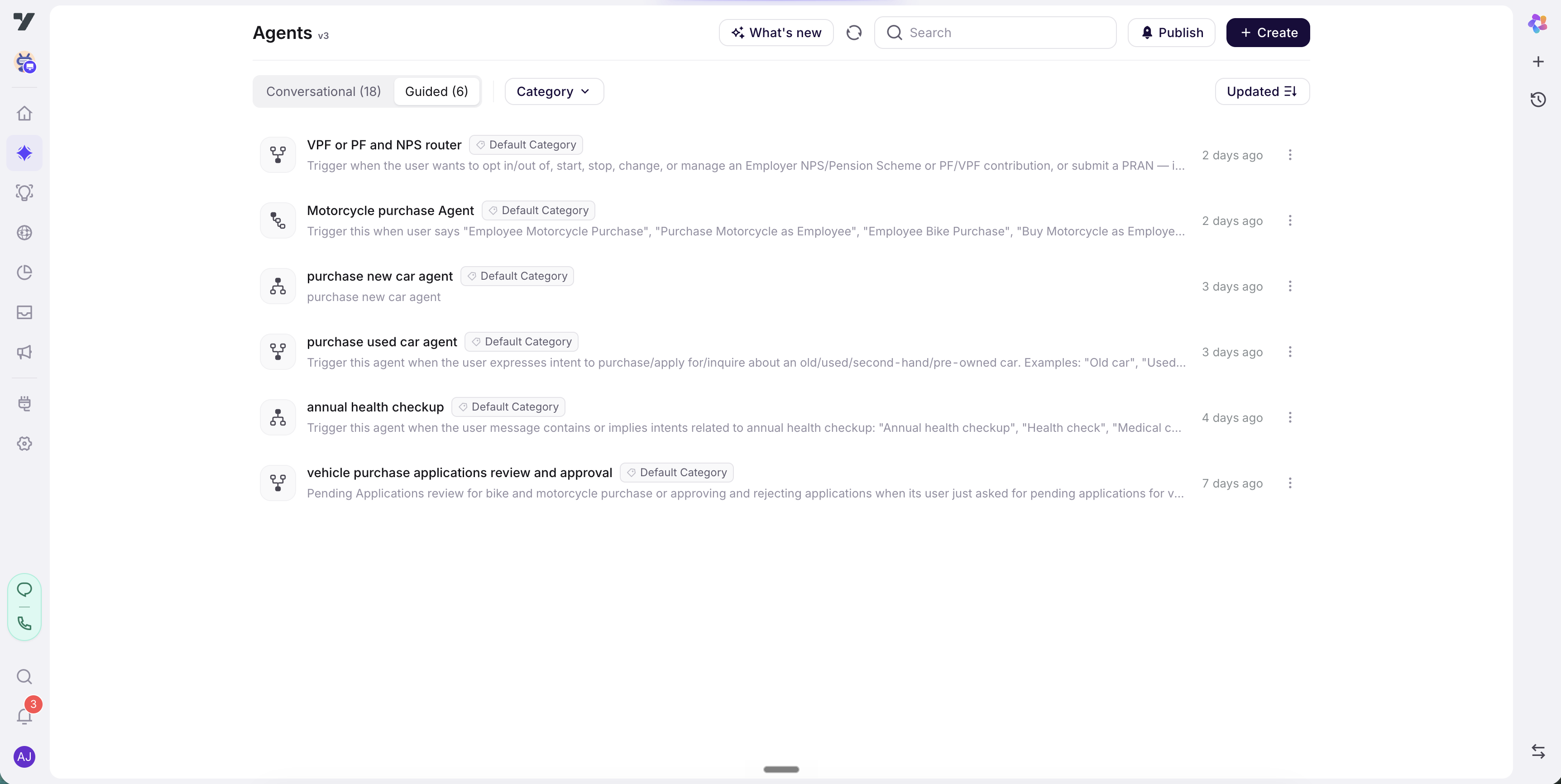This screenshot has height=784, width=1561.
Task: Open the megaphone campaigns icon
Action: point(24,353)
